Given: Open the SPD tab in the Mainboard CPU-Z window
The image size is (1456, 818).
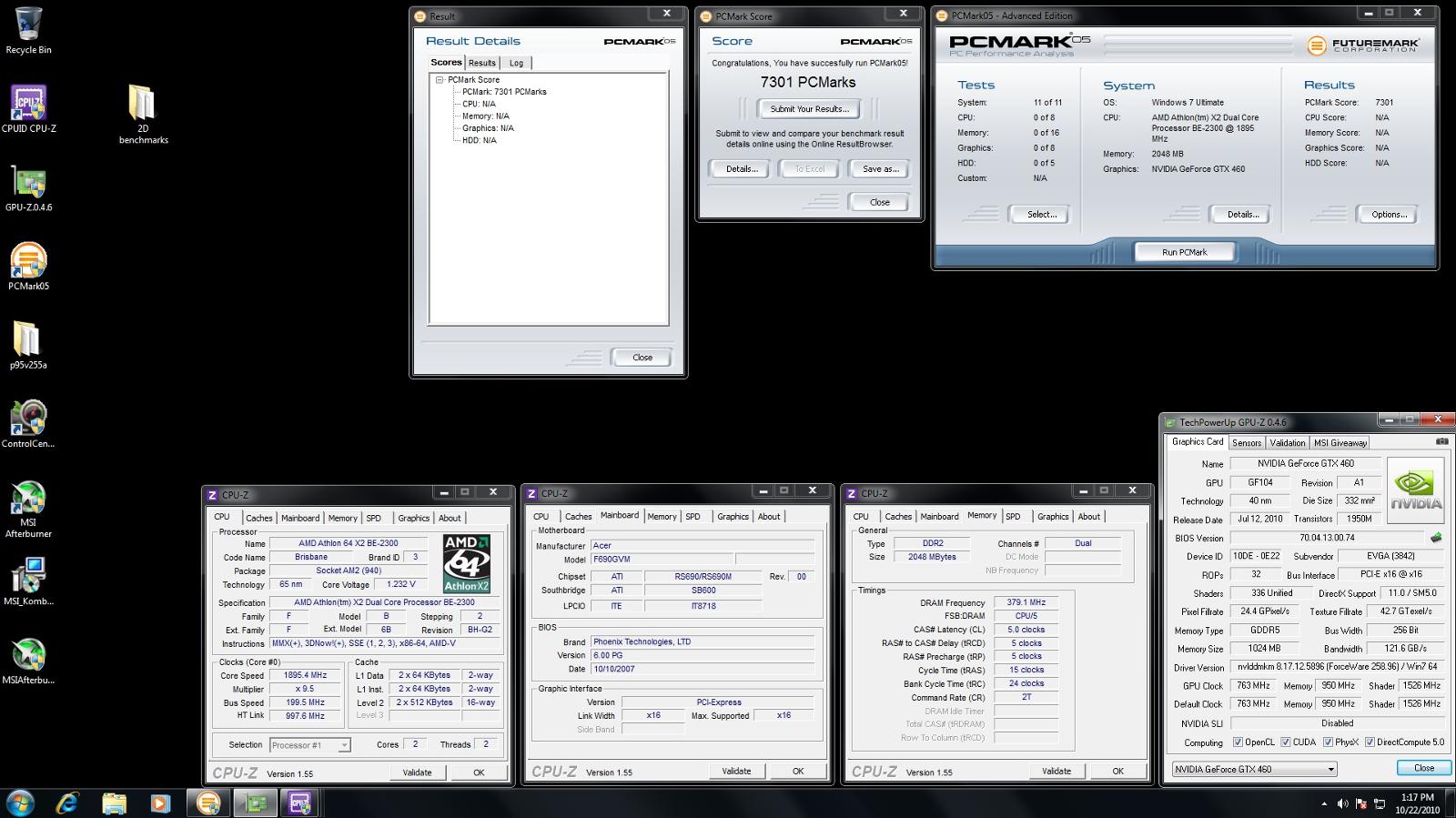Looking at the screenshot, I should (693, 516).
